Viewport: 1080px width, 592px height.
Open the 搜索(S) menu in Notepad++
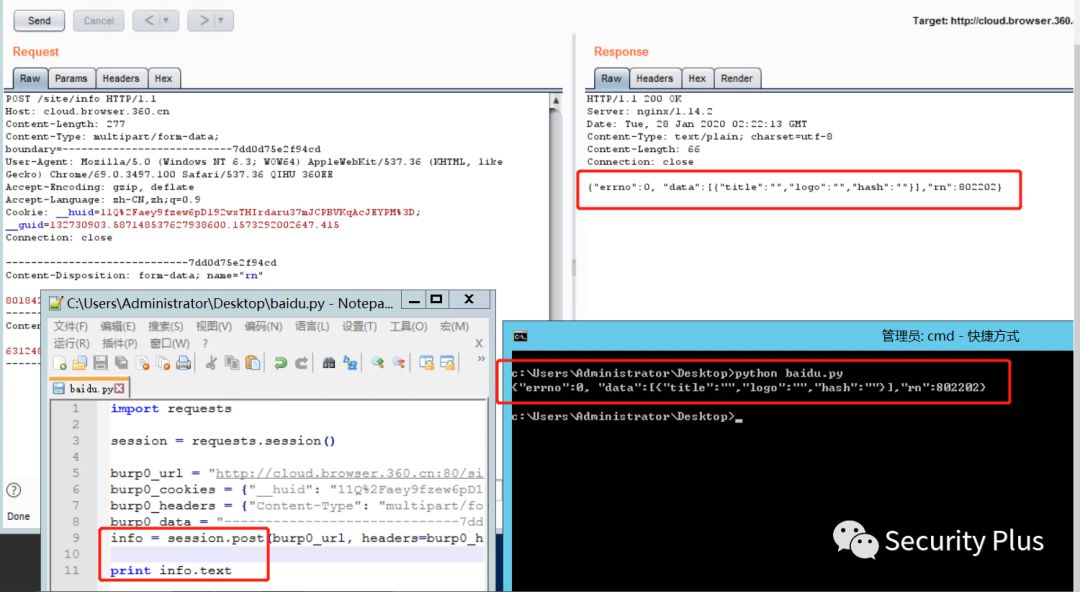click(x=165, y=326)
